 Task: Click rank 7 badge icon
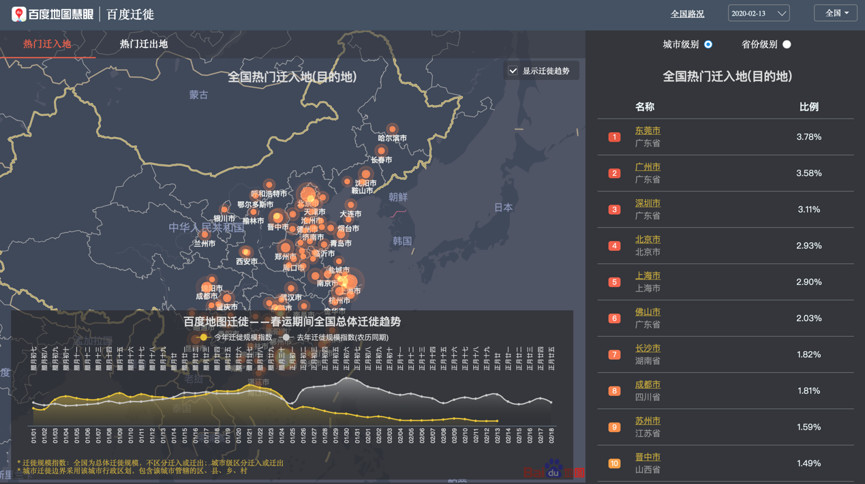coord(614,354)
